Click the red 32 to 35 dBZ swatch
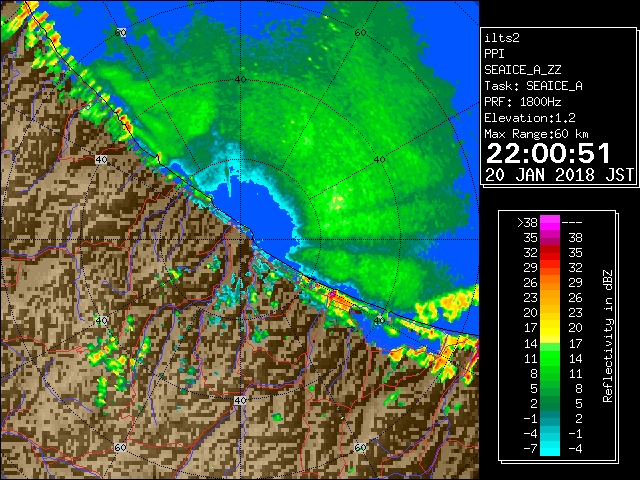Screen dimensions: 640x480 click(x=550, y=253)
